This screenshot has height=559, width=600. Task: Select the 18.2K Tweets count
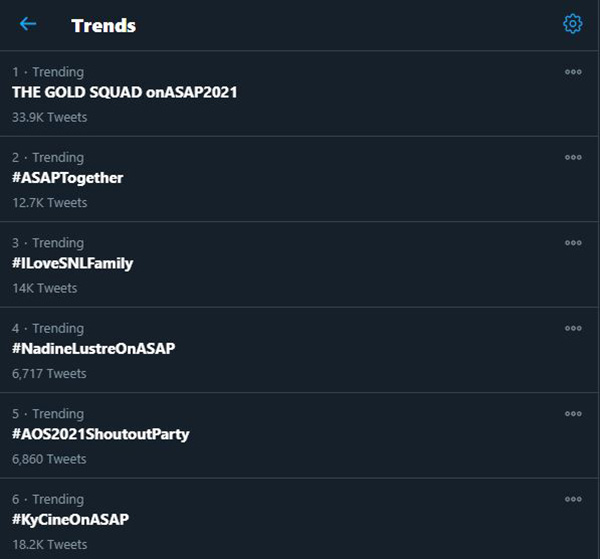pos(50,544)
